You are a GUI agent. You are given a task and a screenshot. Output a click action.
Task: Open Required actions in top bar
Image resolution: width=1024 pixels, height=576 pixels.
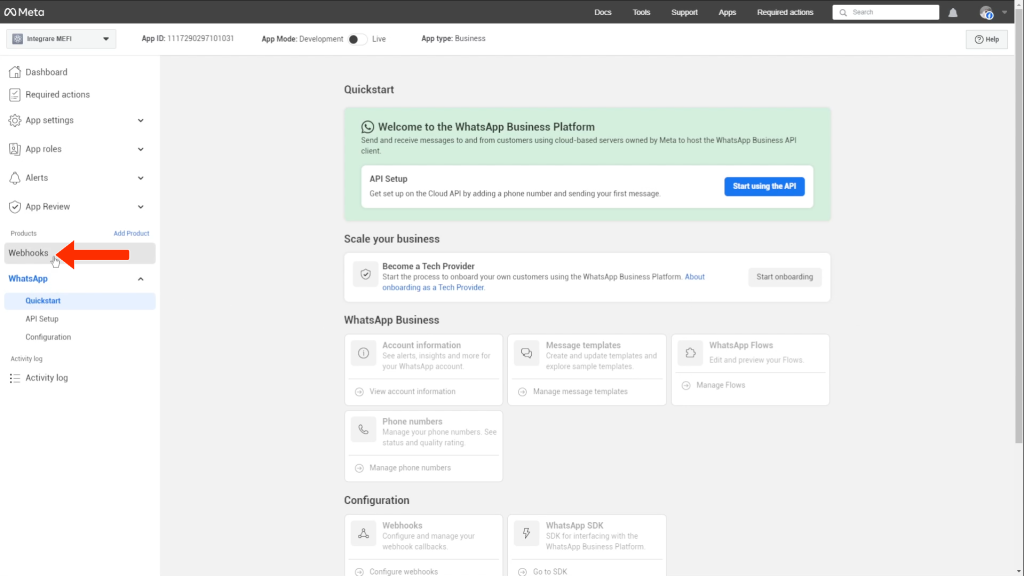(785, 12)
